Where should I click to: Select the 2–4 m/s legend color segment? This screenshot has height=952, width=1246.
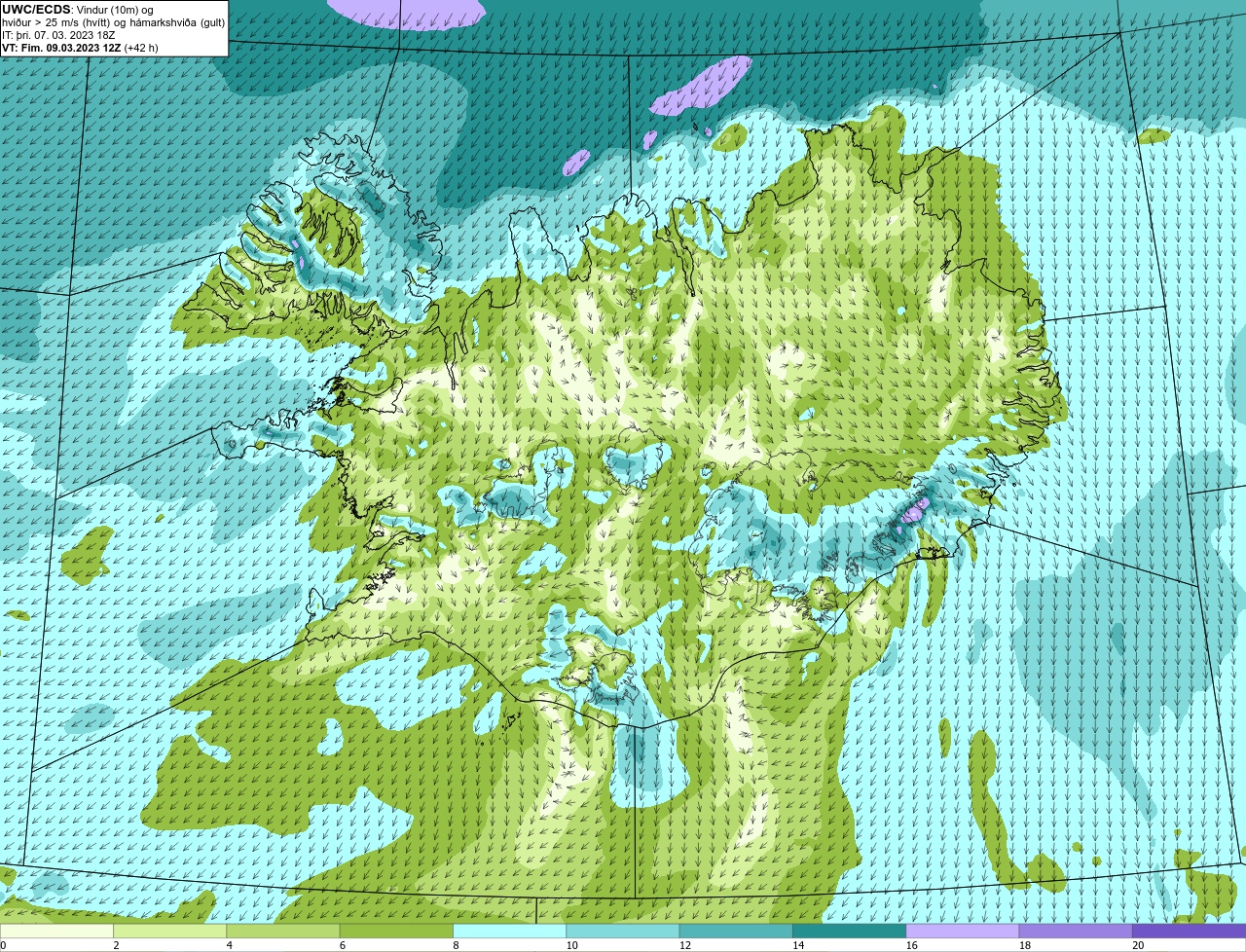tap(169, 931)
